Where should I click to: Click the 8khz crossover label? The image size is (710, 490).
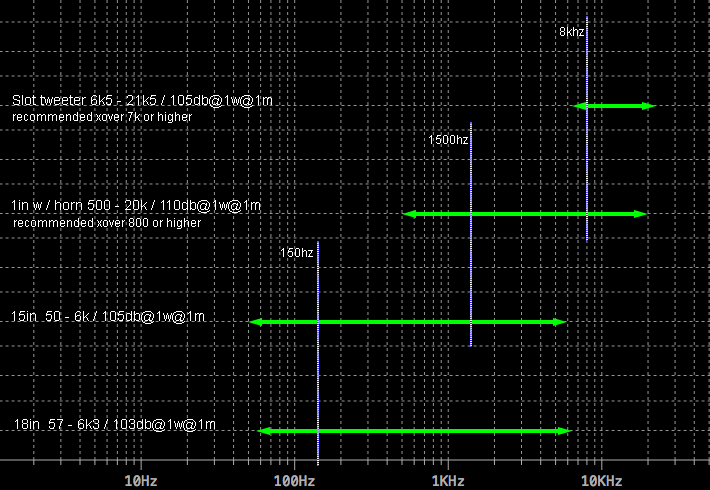(x=571, y=32)
